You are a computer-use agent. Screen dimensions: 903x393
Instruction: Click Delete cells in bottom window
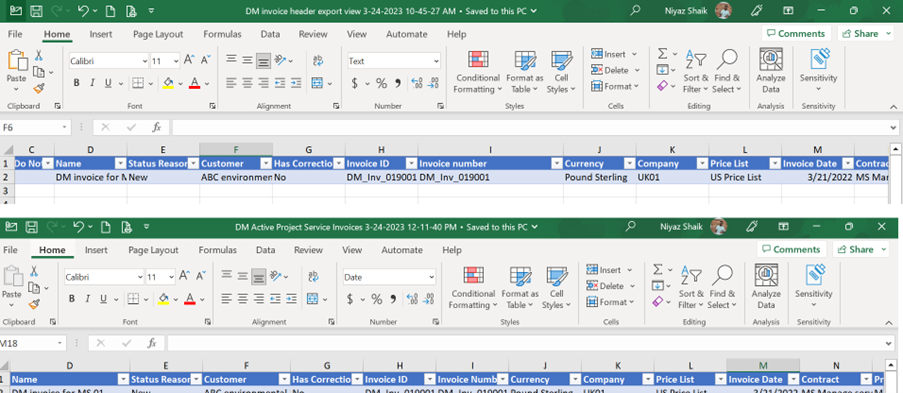click(x=610, y=286)
